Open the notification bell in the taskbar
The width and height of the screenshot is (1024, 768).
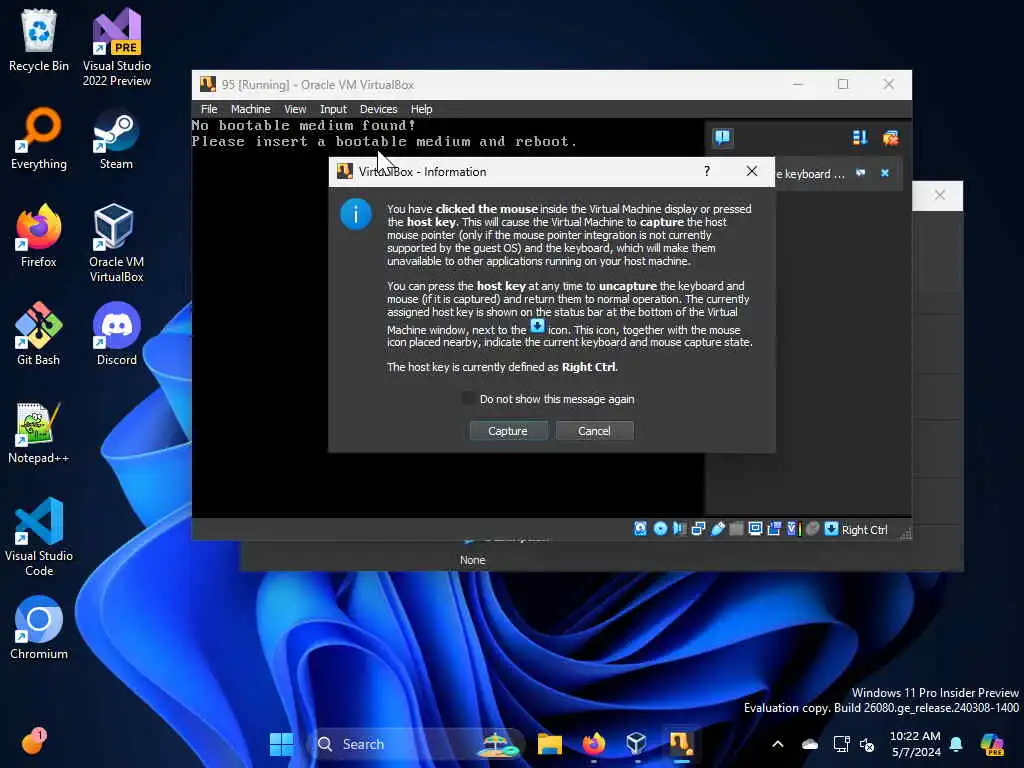(x=956, y=744)
